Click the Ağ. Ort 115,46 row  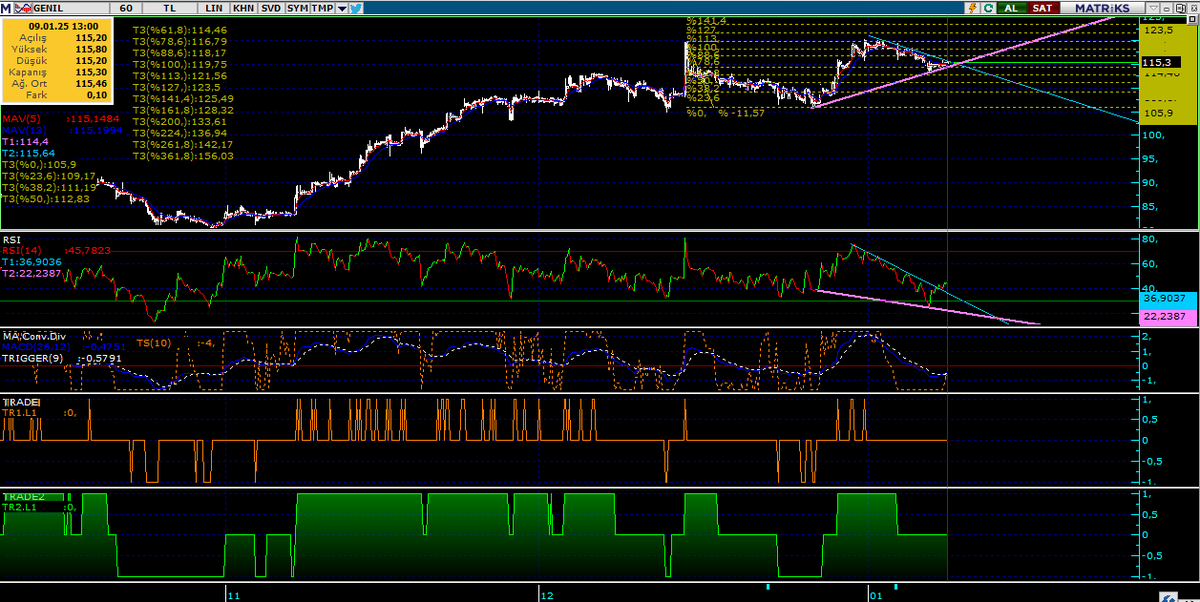pyautogui.click(x=56, y=84)
